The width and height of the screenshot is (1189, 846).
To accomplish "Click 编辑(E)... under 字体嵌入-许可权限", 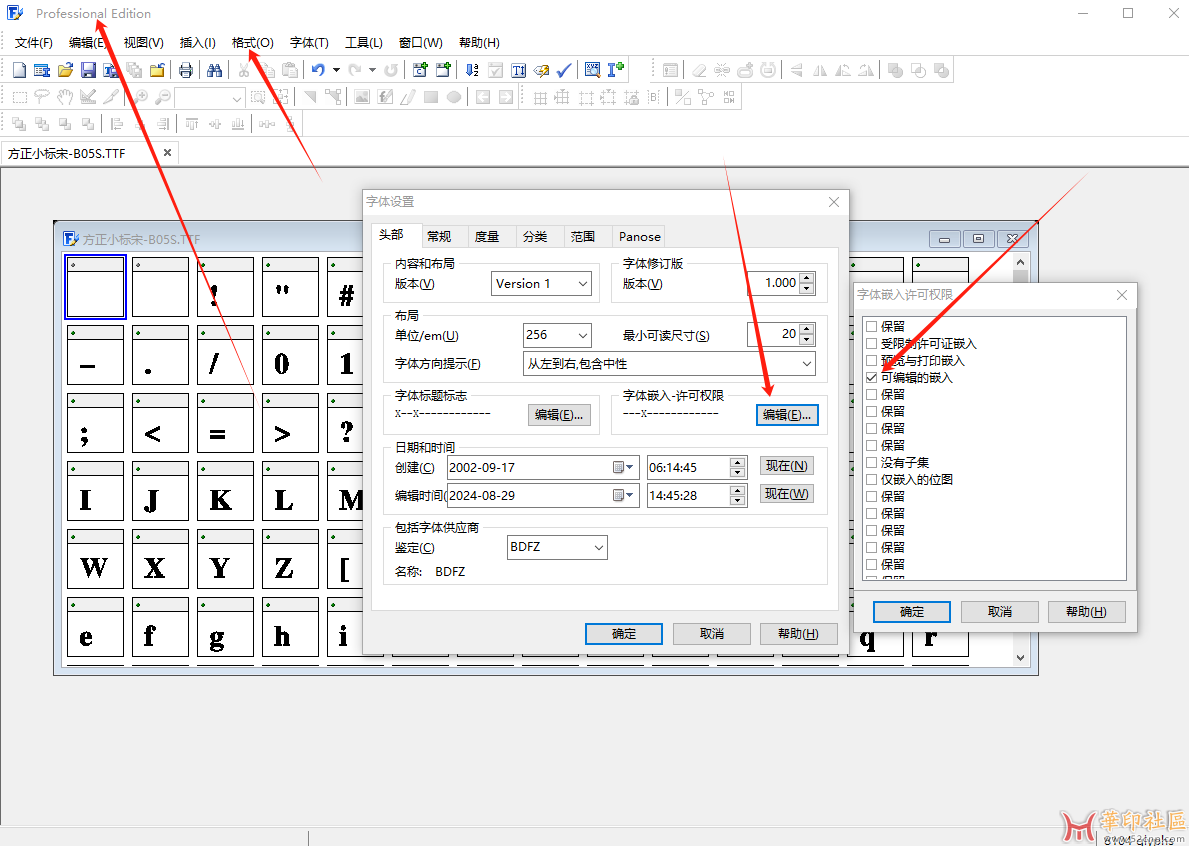I will [x=787, y=415].
